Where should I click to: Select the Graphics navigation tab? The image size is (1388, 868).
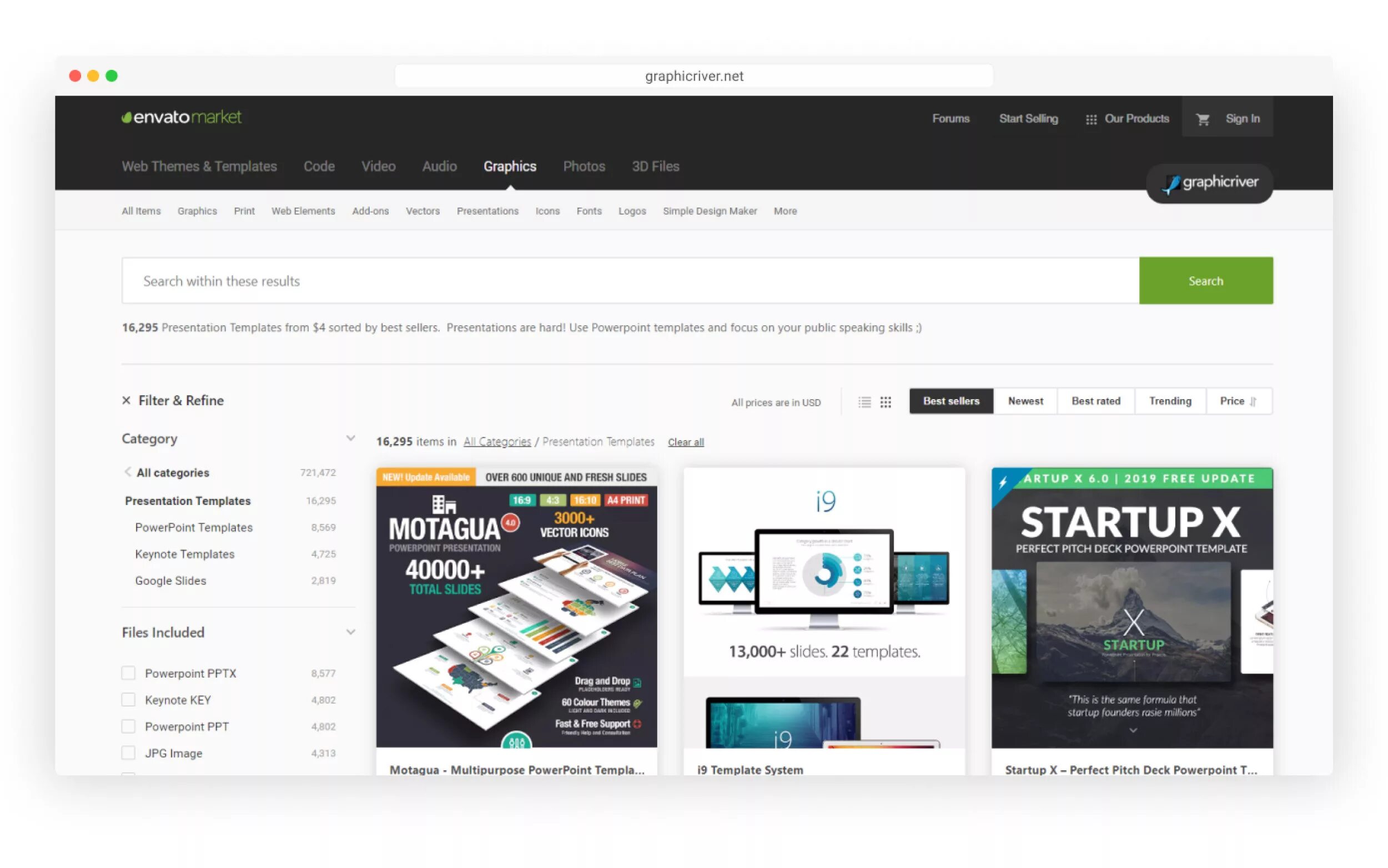click(509, 166)
